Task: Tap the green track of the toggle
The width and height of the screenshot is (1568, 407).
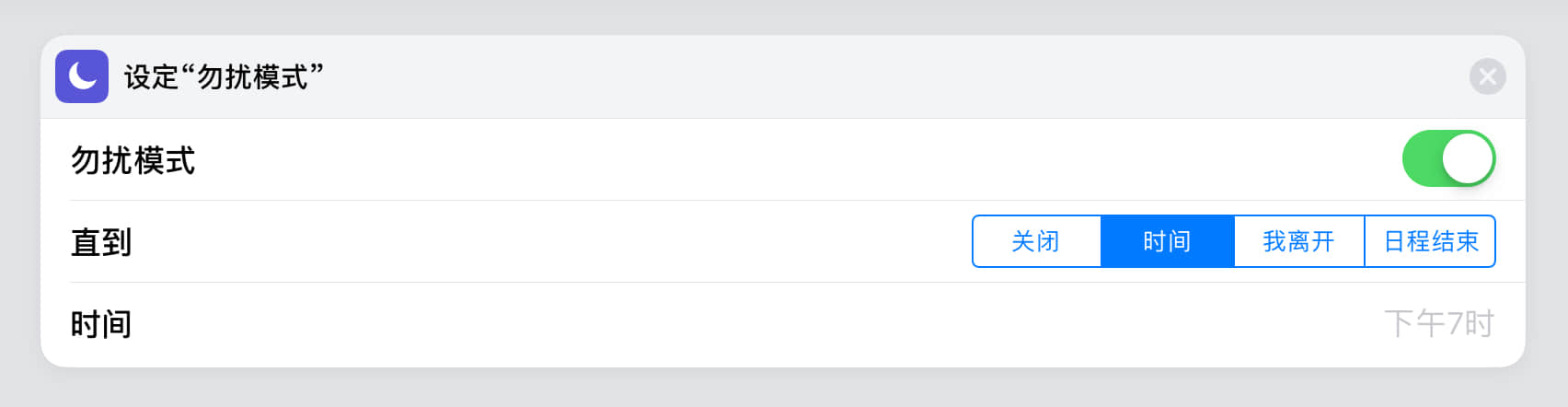Action: (1422, 158)
